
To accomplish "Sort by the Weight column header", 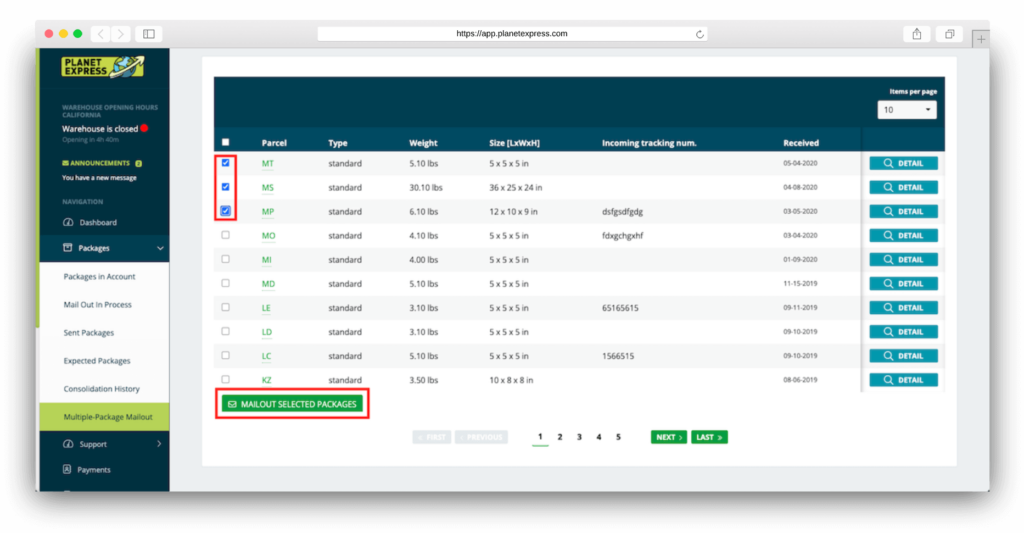I will (423, 143).
